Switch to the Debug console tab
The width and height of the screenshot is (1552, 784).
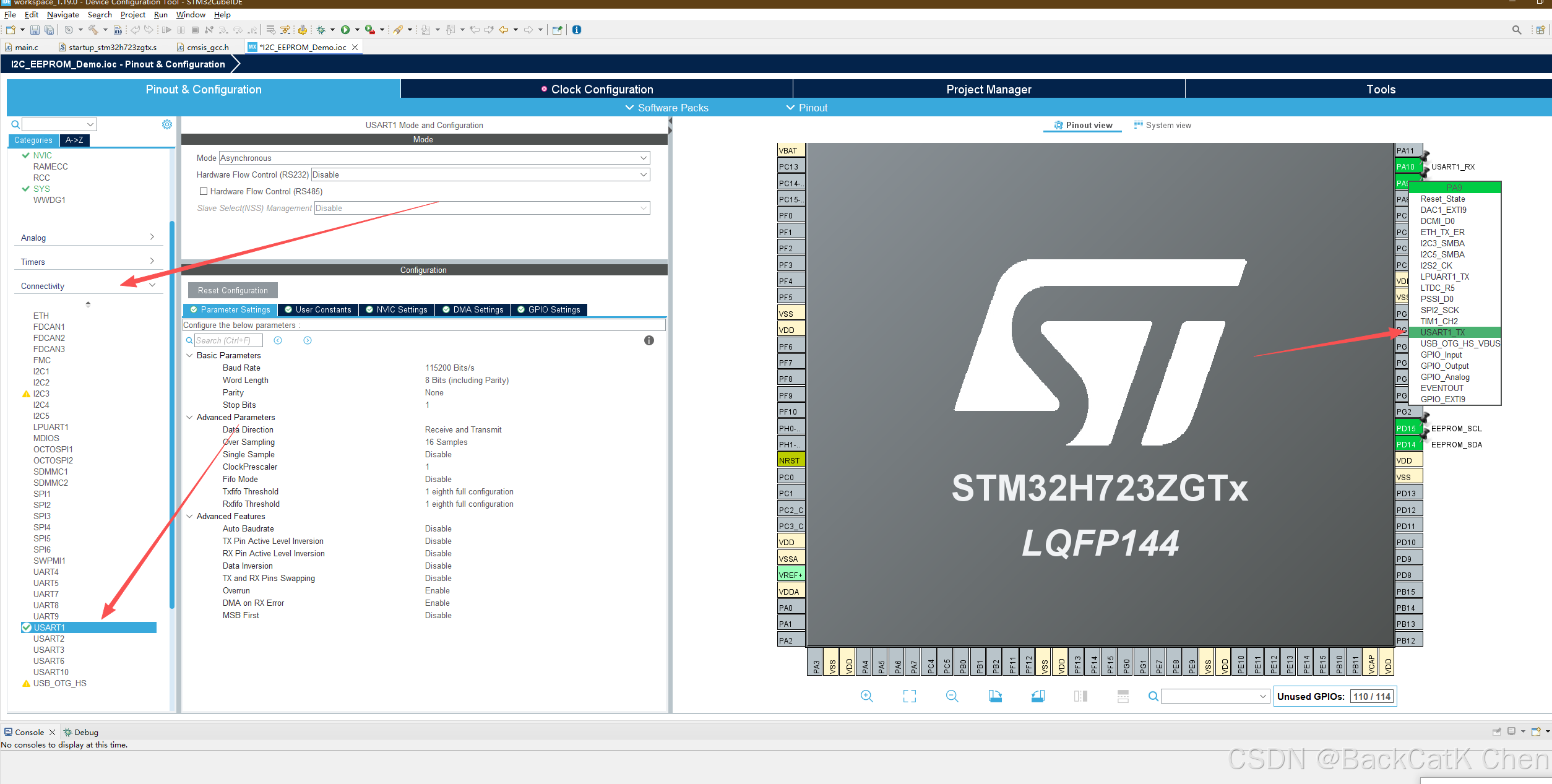81,732
